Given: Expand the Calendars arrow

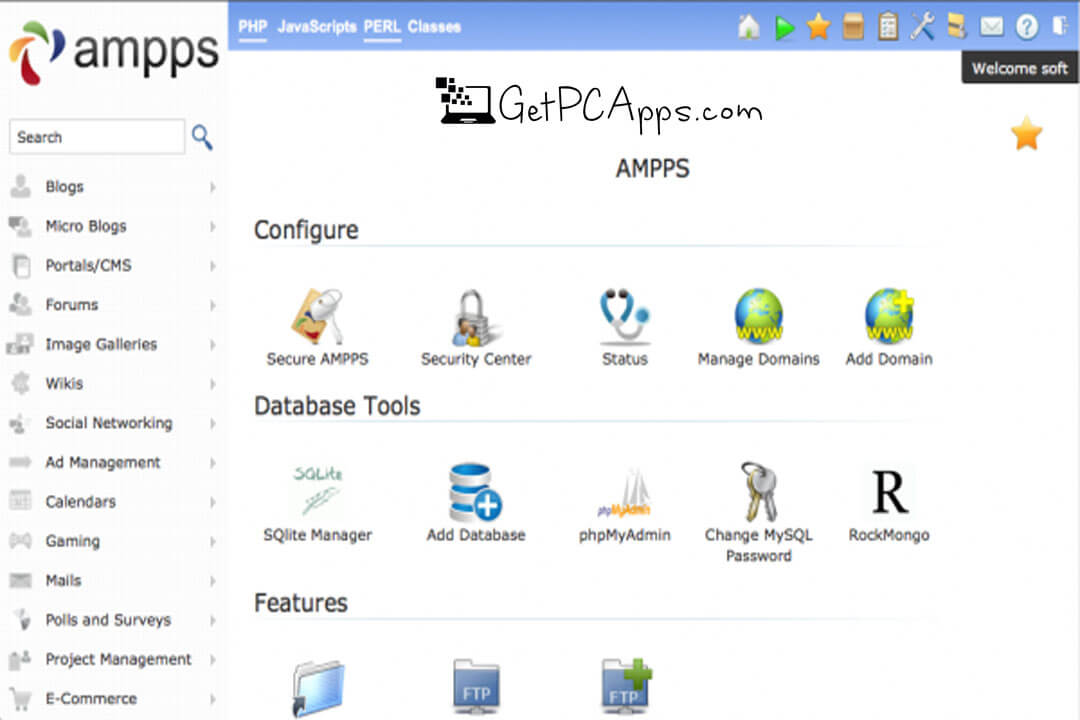Looking at the screenshot, I should [x=212, y=502].
